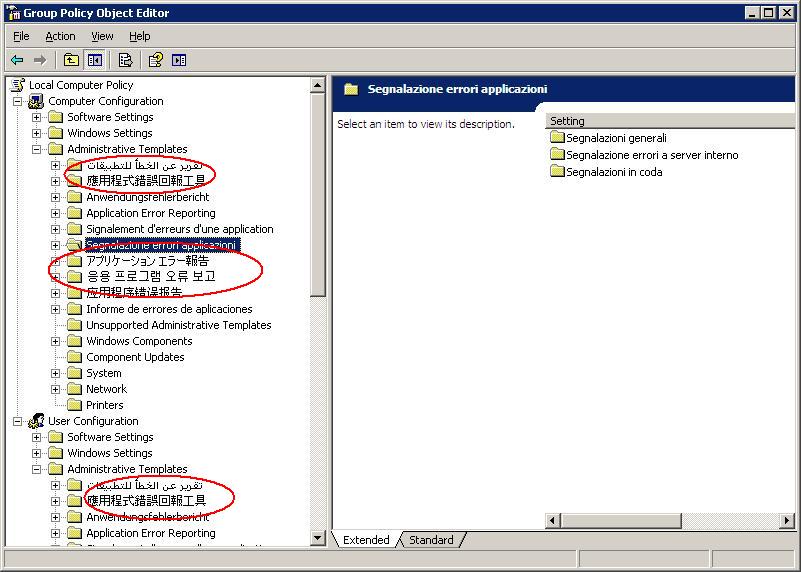Image resolution: width=801 pixels, height=572 pixels.
Task: Select Printers tree item
Action: point(105,405)
